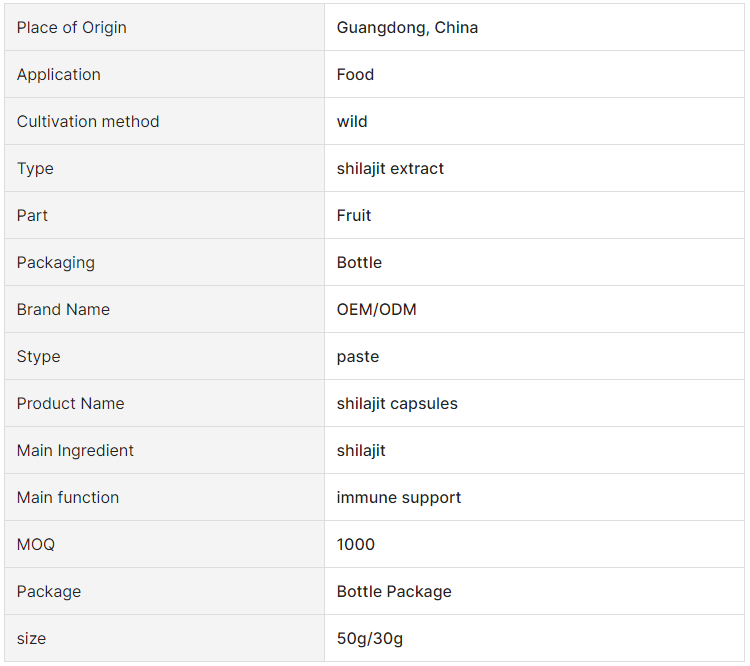The height and width of the screenshot is (666, 750).
Task: Click the MOQ value 1000
Action: [356, 544]
